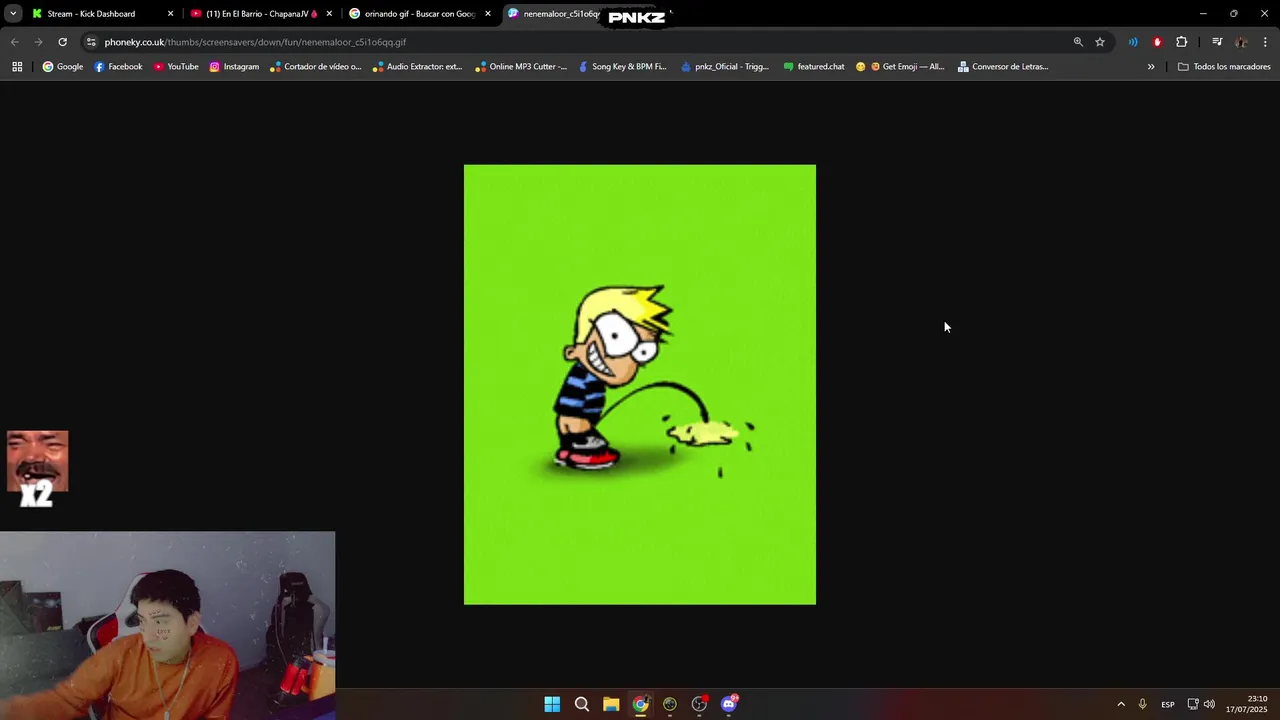Switch to the orinando gif Google search tab

tap(420, 14)
